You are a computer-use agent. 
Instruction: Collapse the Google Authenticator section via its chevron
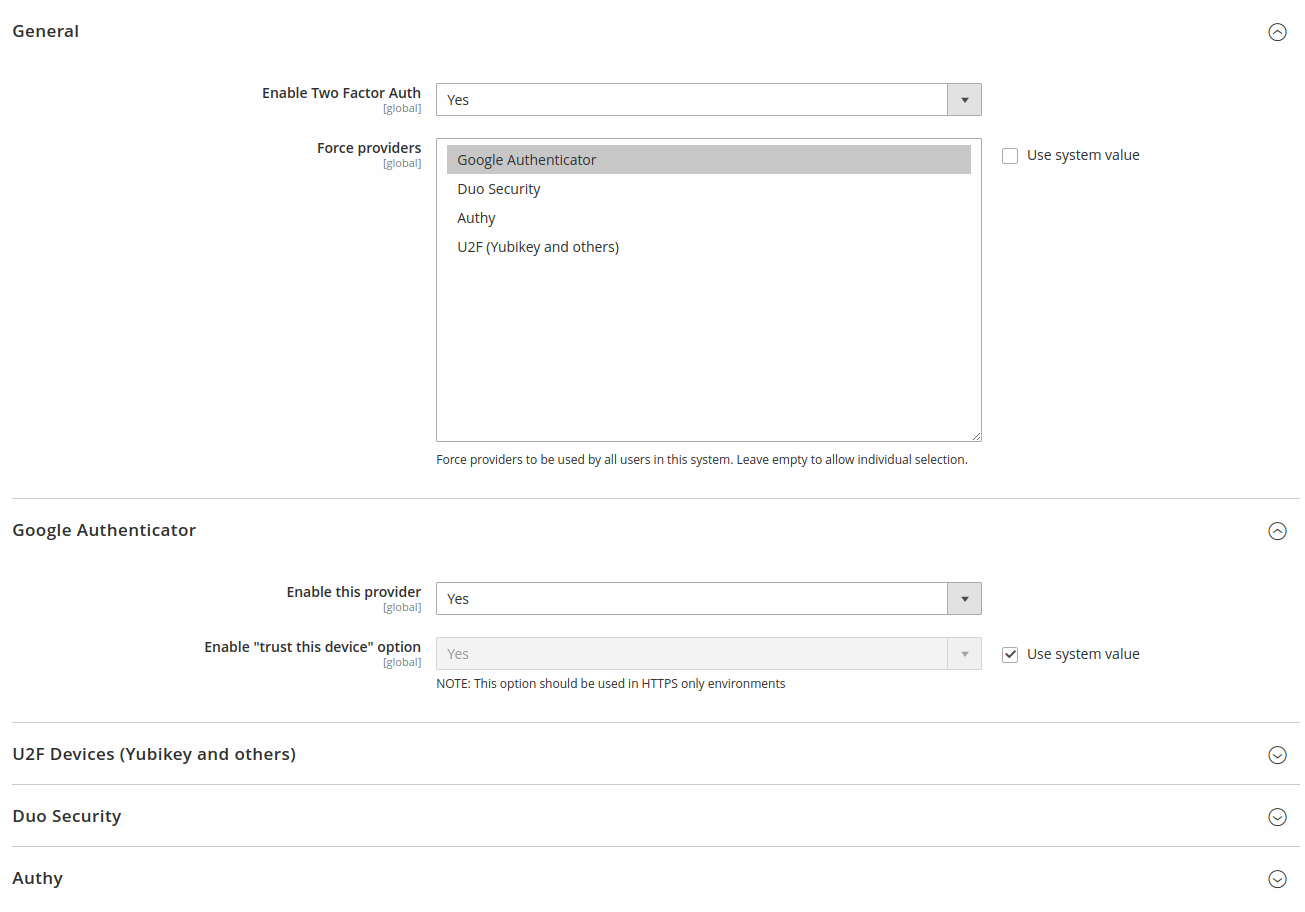pyautogui.click(x=1277, y=531)
